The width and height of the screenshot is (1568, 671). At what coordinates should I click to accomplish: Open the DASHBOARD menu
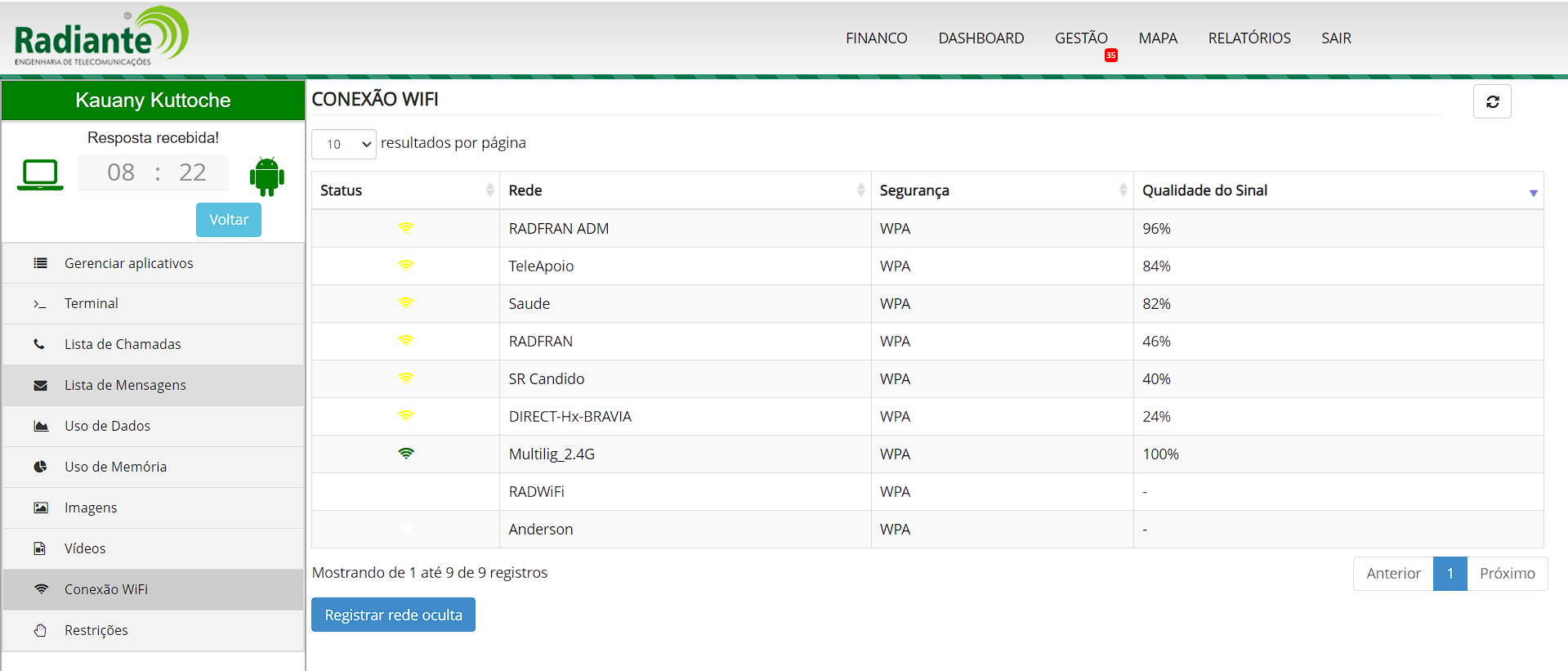coord(981,38)
